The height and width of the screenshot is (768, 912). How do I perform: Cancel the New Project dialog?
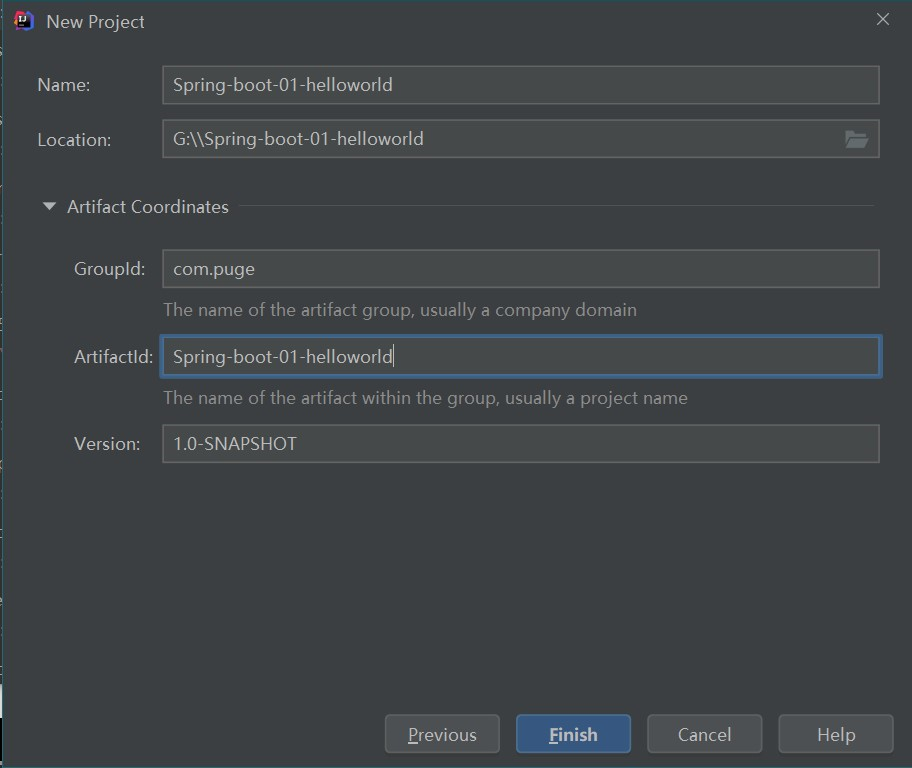(704, 734)
